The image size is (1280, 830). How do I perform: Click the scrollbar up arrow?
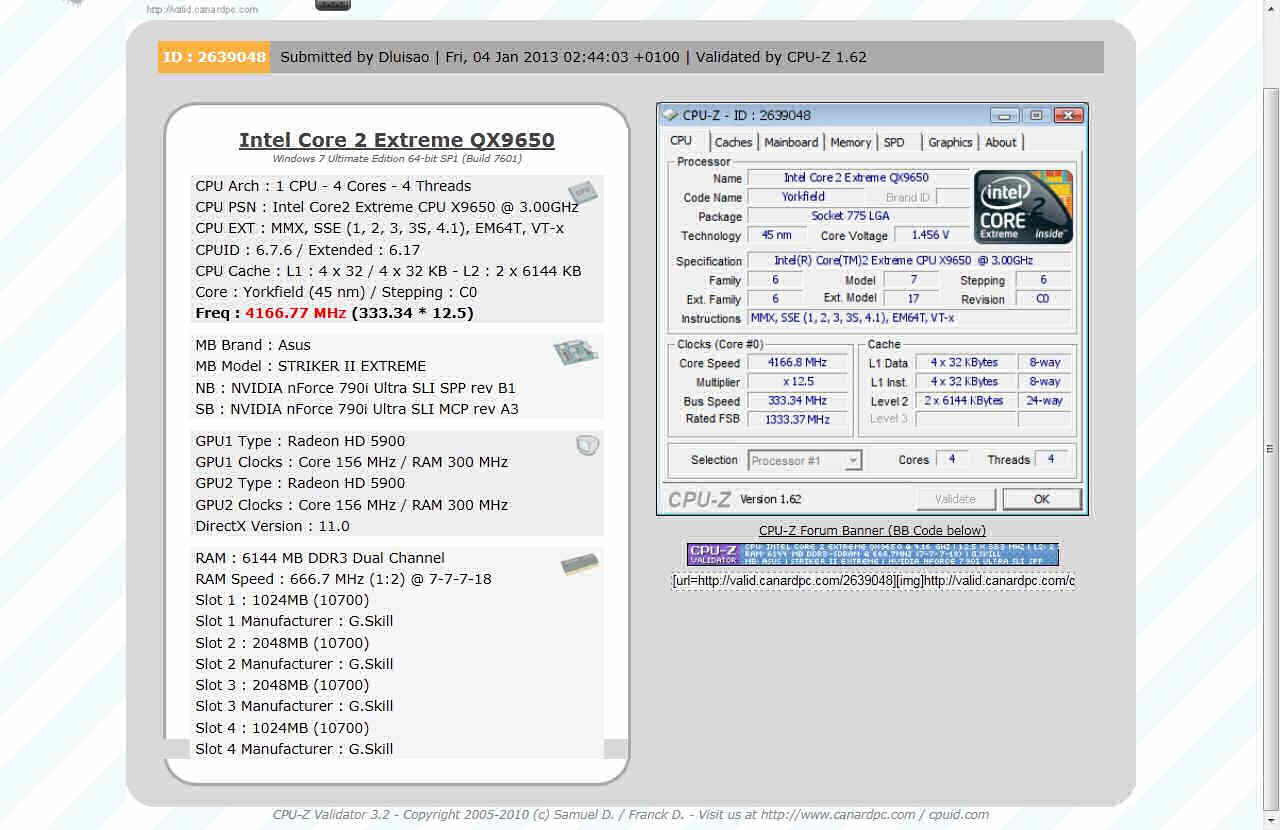(1271, 8)
